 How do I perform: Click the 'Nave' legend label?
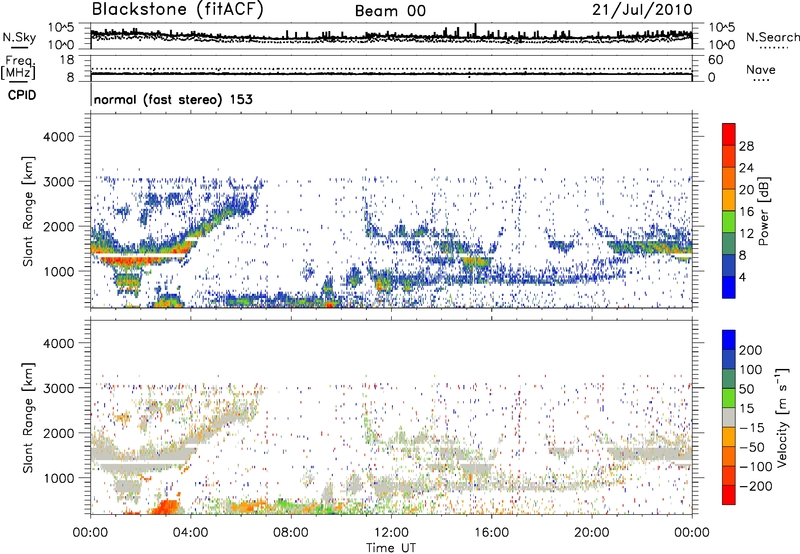(x=761, y=69)
